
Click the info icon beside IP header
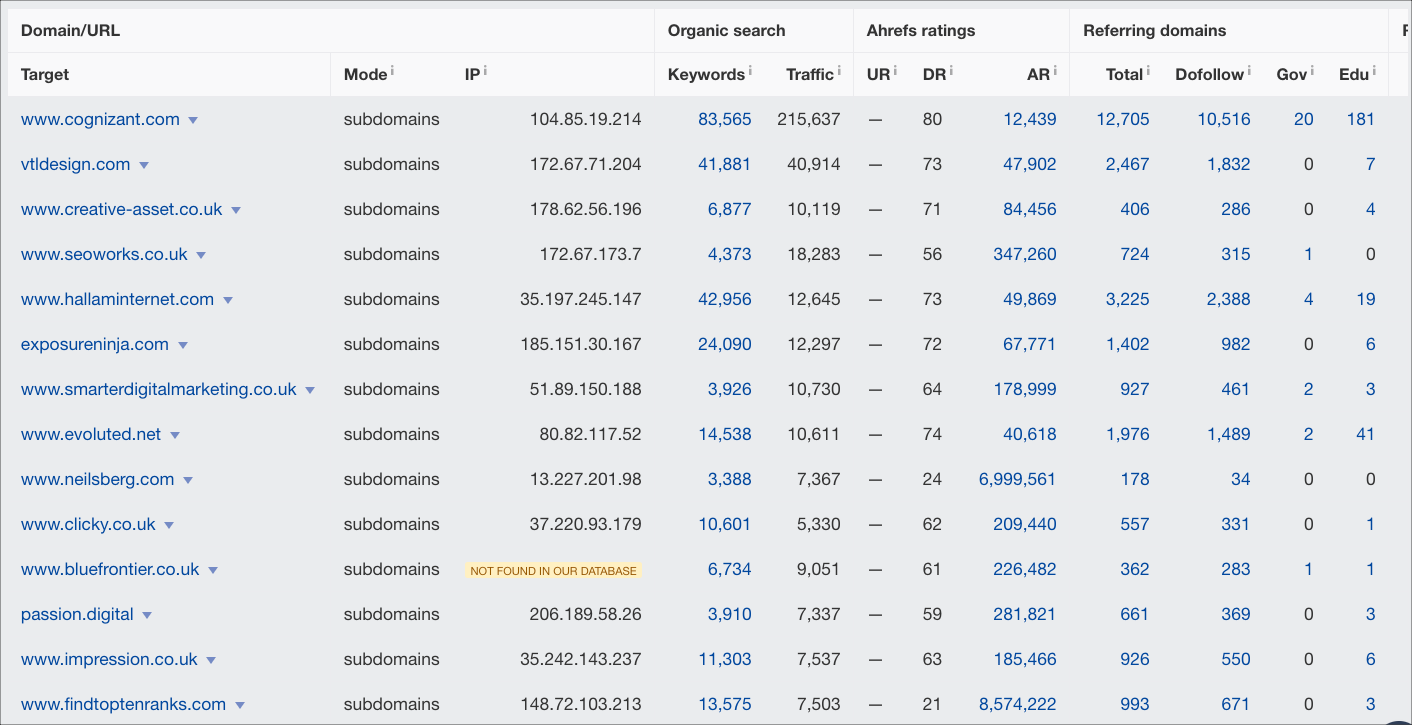(485, 71)
